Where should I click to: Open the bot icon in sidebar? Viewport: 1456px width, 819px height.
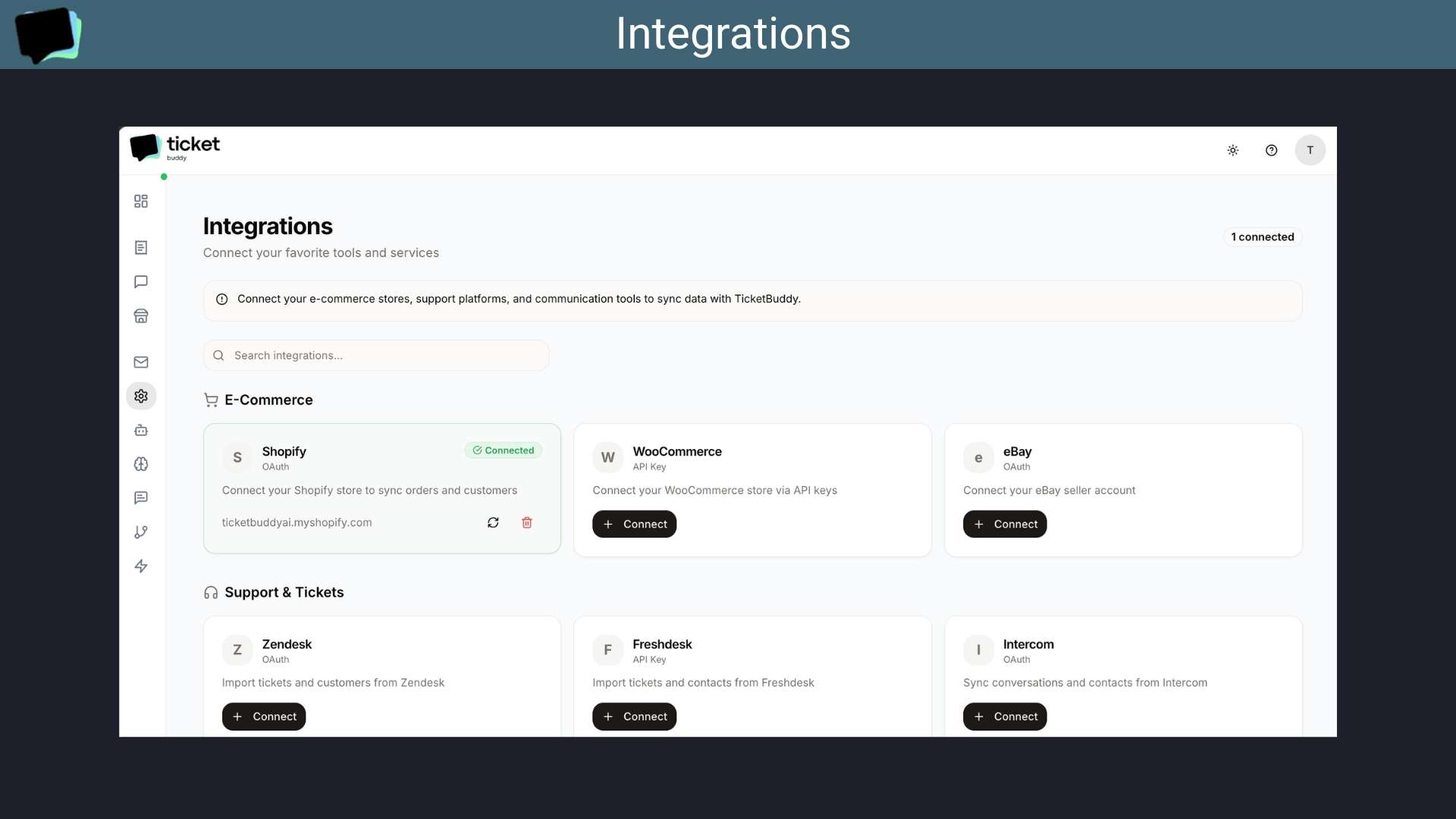141,430
